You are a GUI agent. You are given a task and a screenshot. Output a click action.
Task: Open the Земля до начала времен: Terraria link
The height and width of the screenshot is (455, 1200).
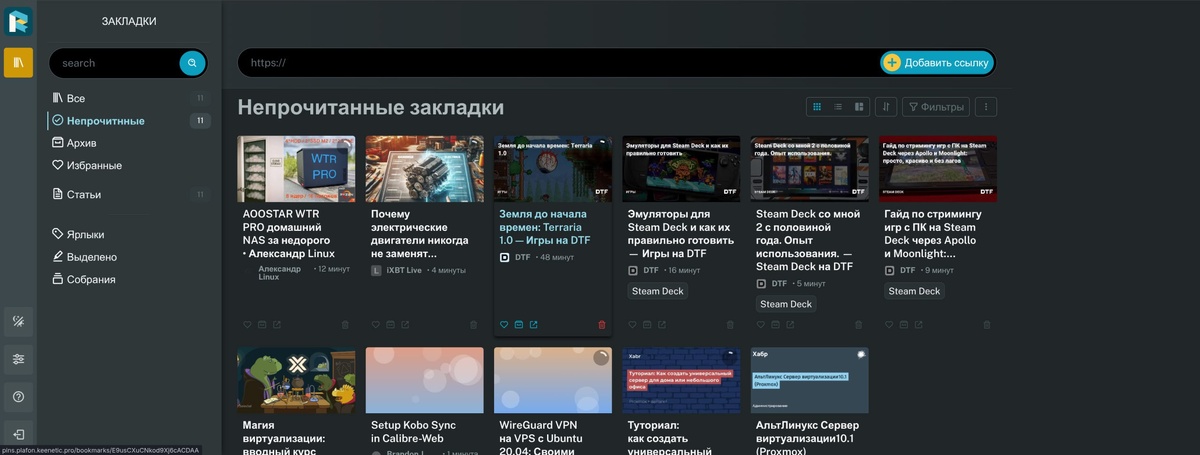tap(545, 227)
